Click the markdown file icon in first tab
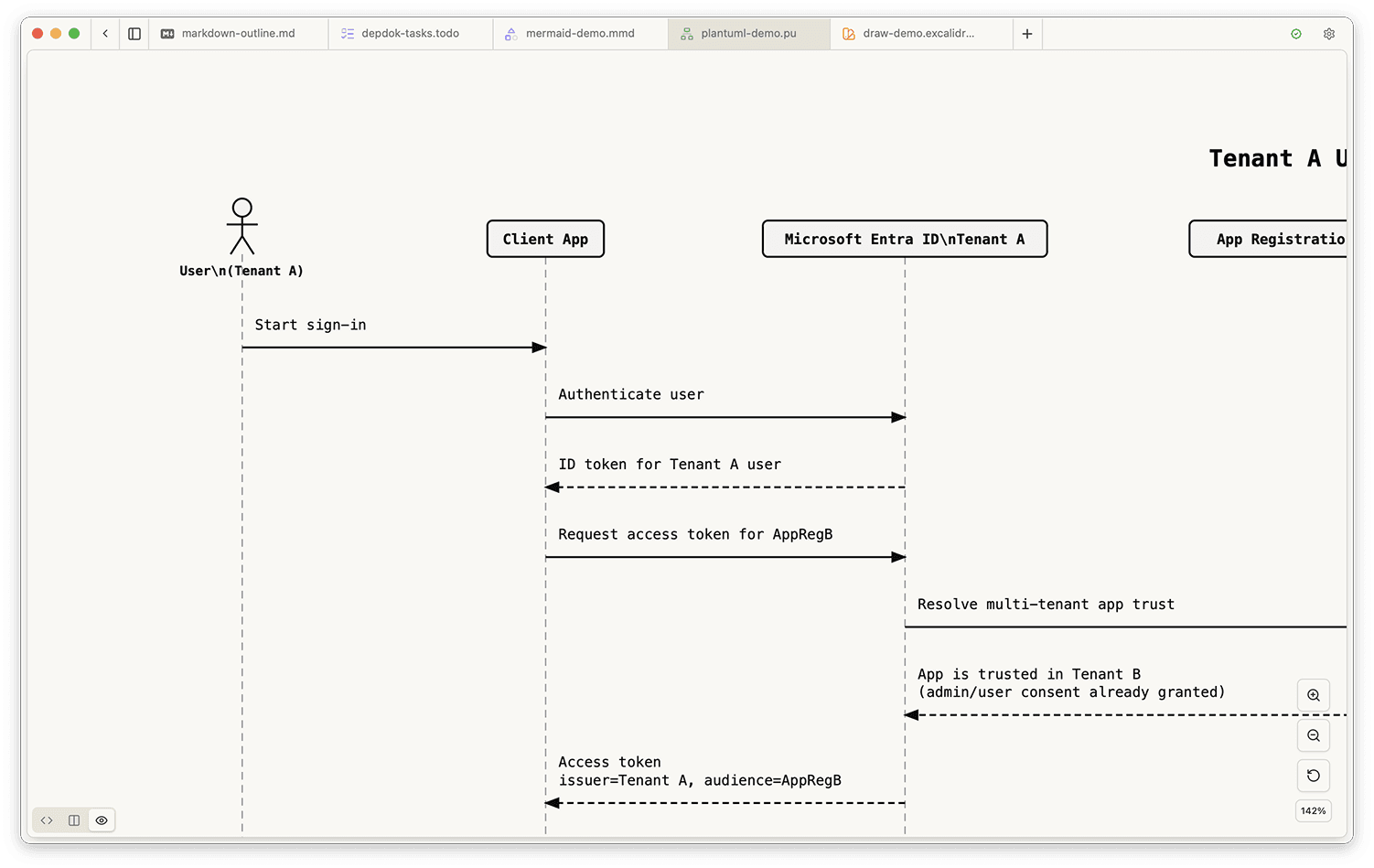The image size is (1374, 868). pos(167,34)
